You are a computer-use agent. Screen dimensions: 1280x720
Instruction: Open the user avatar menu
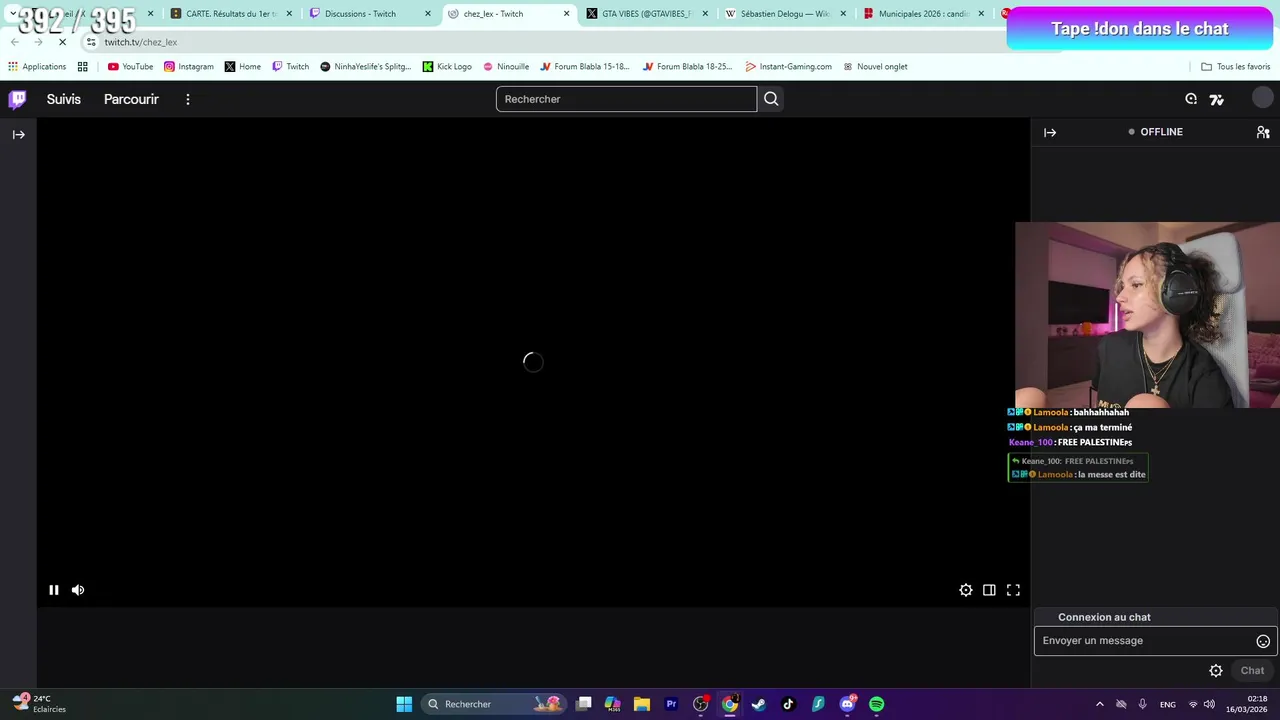click(1263, 98)
